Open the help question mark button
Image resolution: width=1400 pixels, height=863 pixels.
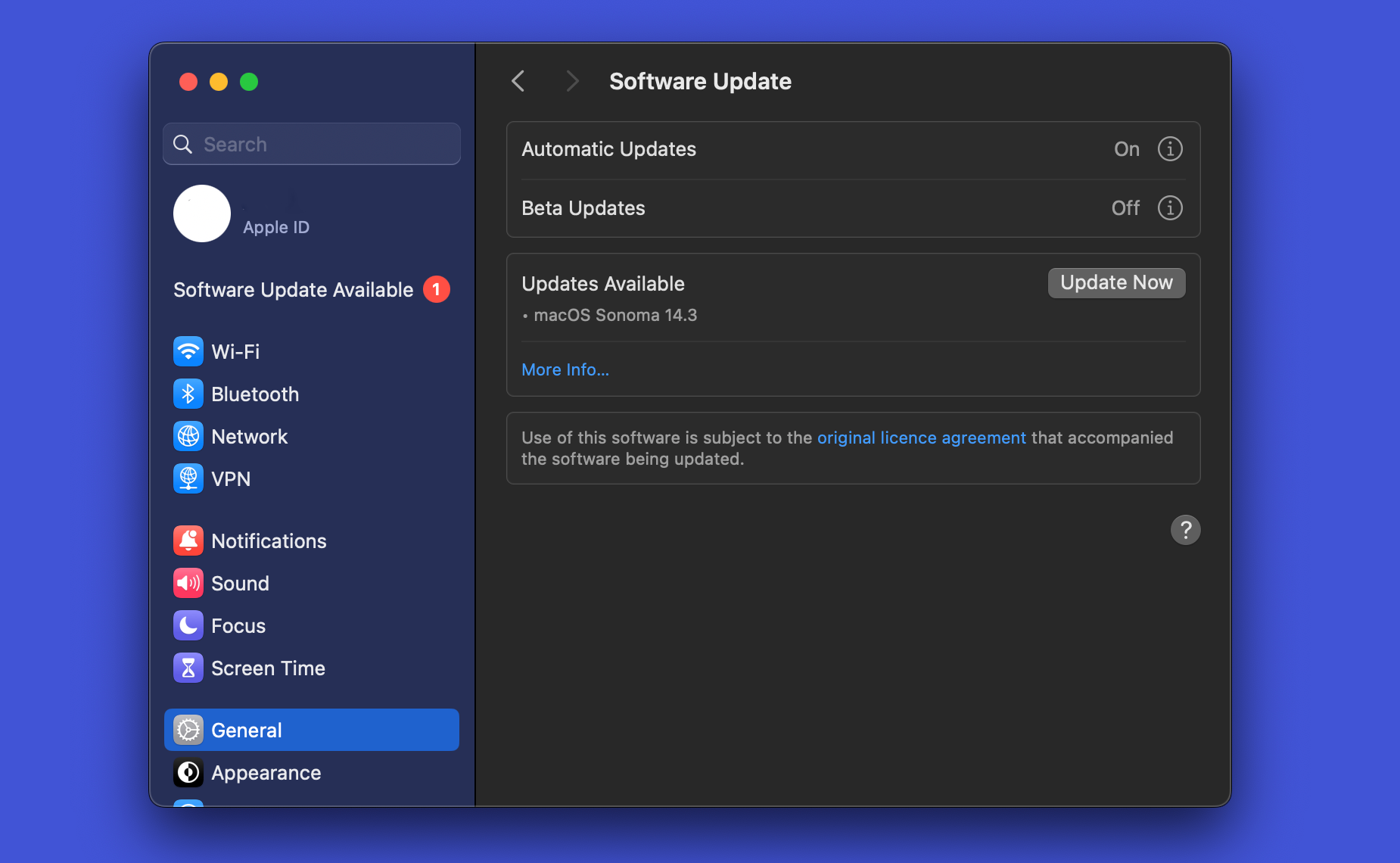point(1185,530)
